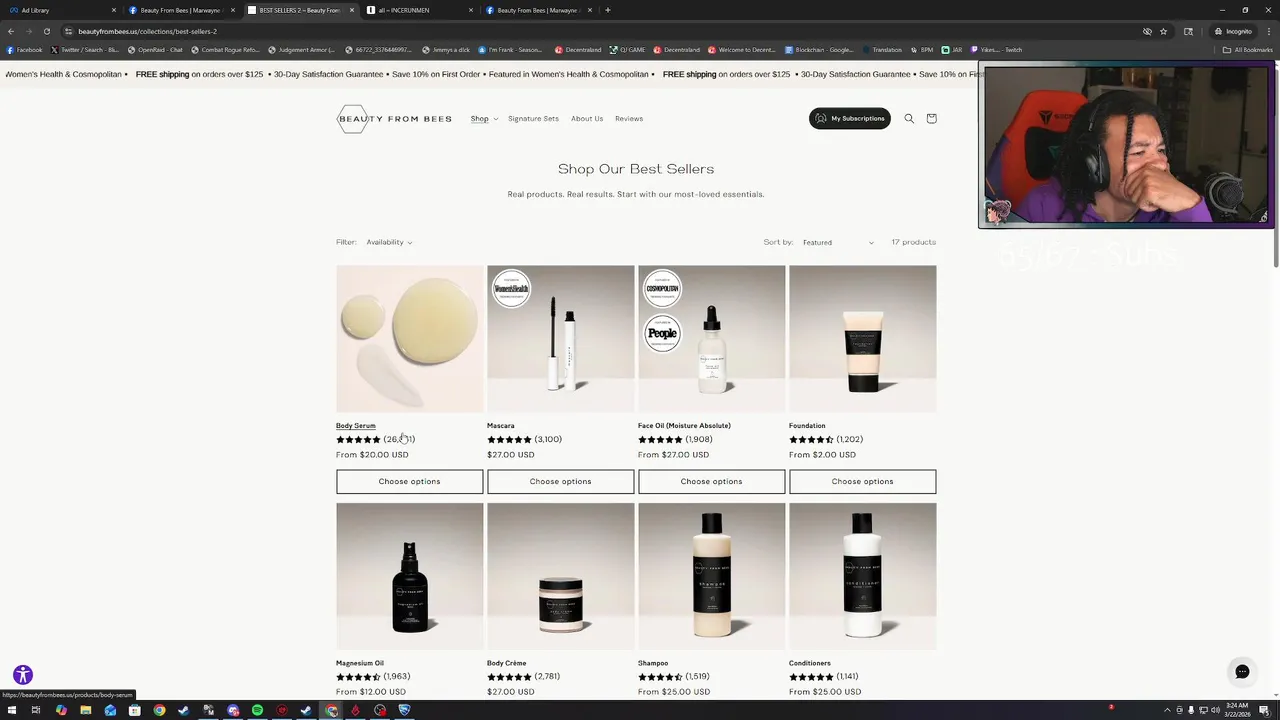Image resolution: width=1280 pixels, height=720 pixels.
Task: Open File Explorer from the taskbar
Action: [85, 710]
